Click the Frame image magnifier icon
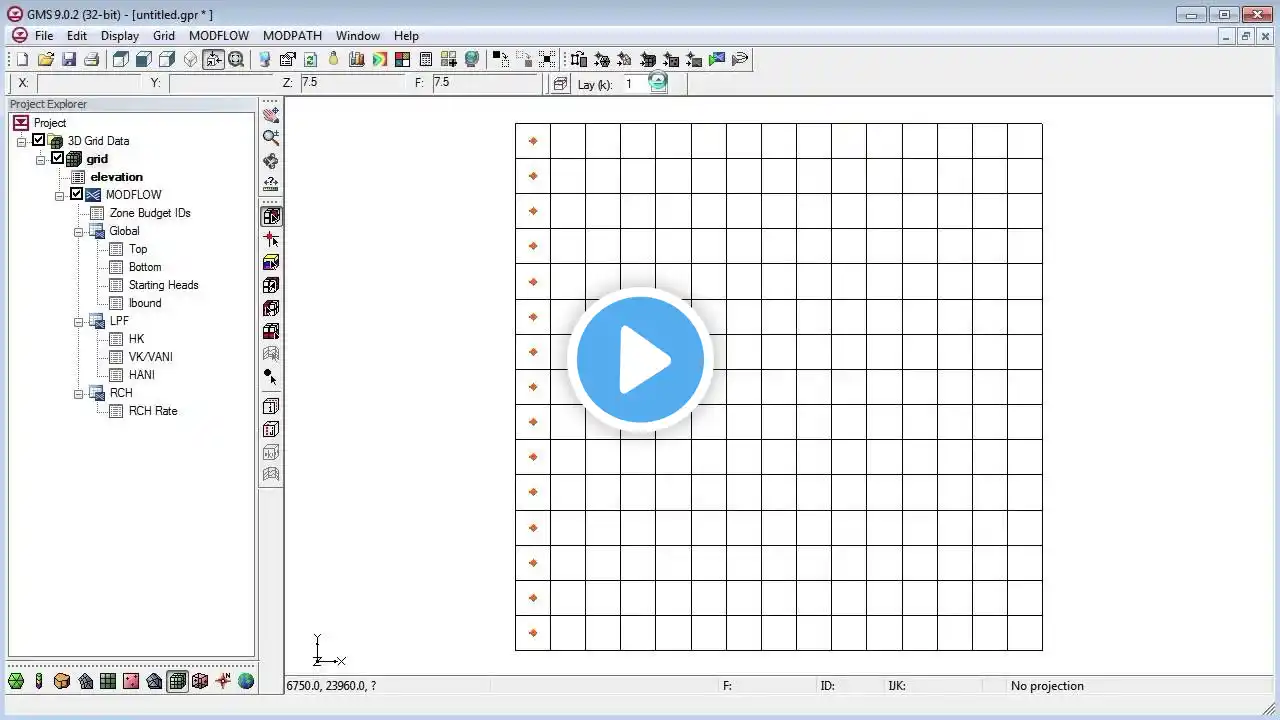This screenshot has height=720, width=1280. tap(236, 59)
